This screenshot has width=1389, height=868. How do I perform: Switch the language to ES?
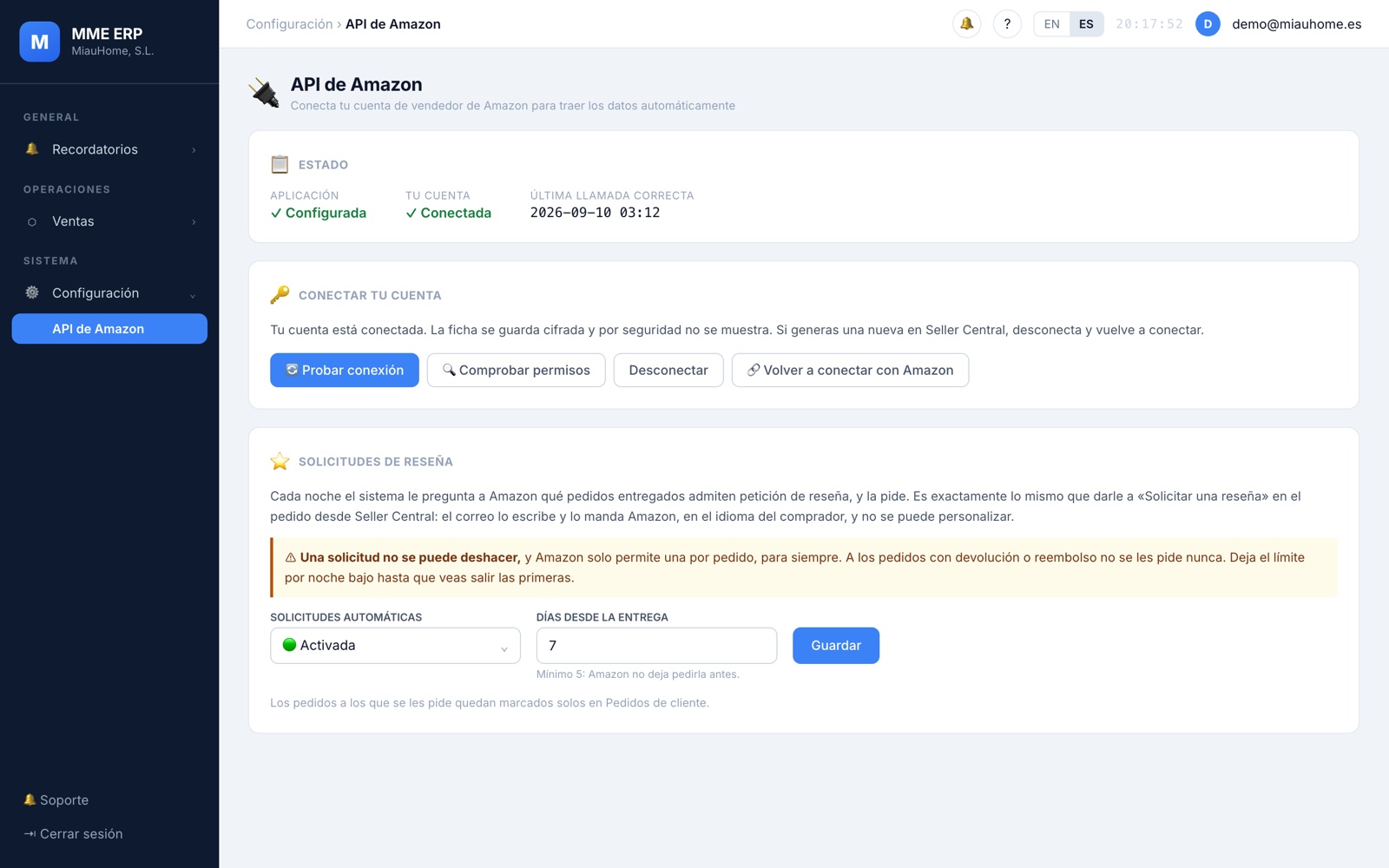pos(1086,24)
